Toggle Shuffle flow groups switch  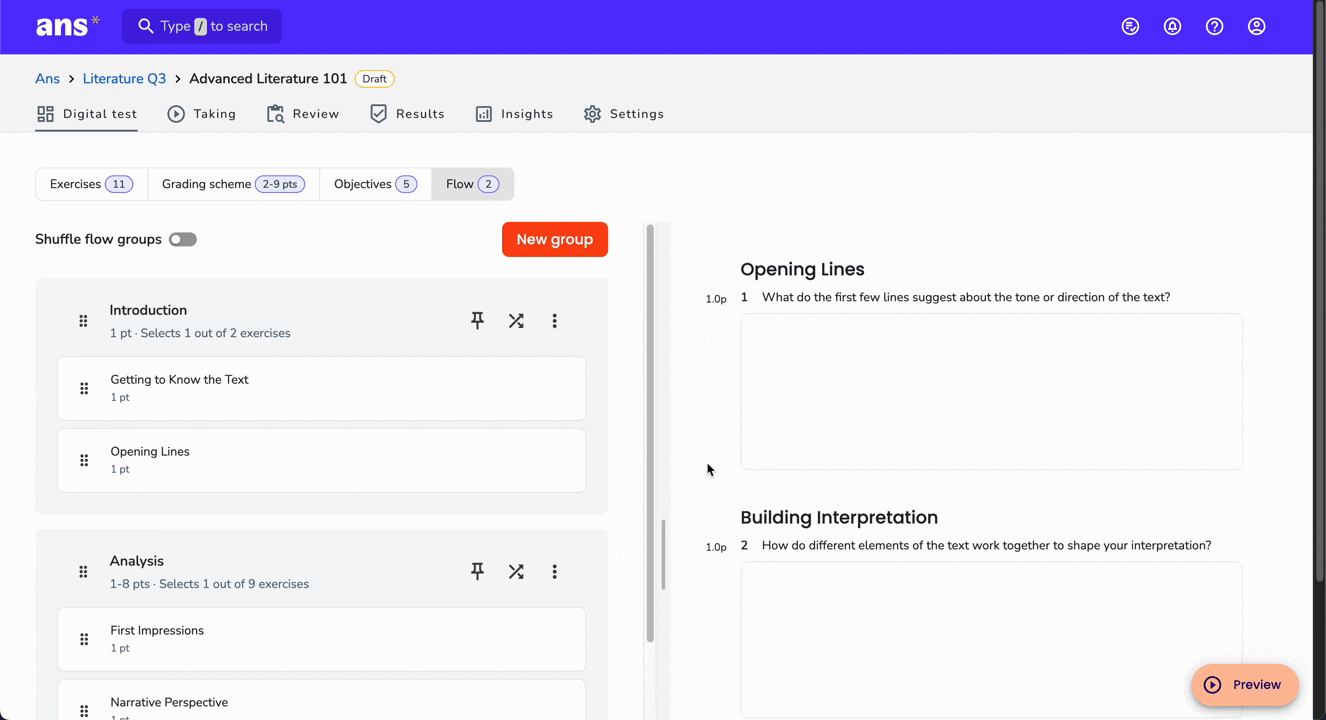pos(183,239)
